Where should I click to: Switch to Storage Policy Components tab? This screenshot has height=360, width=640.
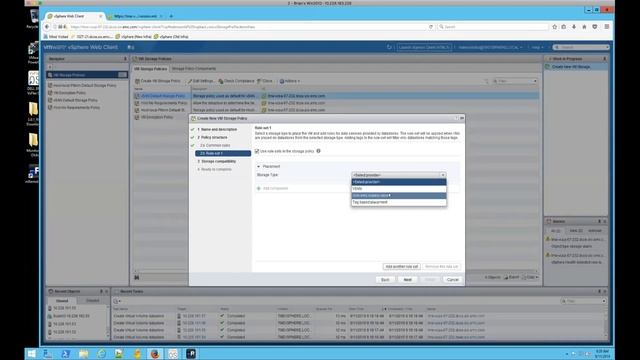(194, 69)
